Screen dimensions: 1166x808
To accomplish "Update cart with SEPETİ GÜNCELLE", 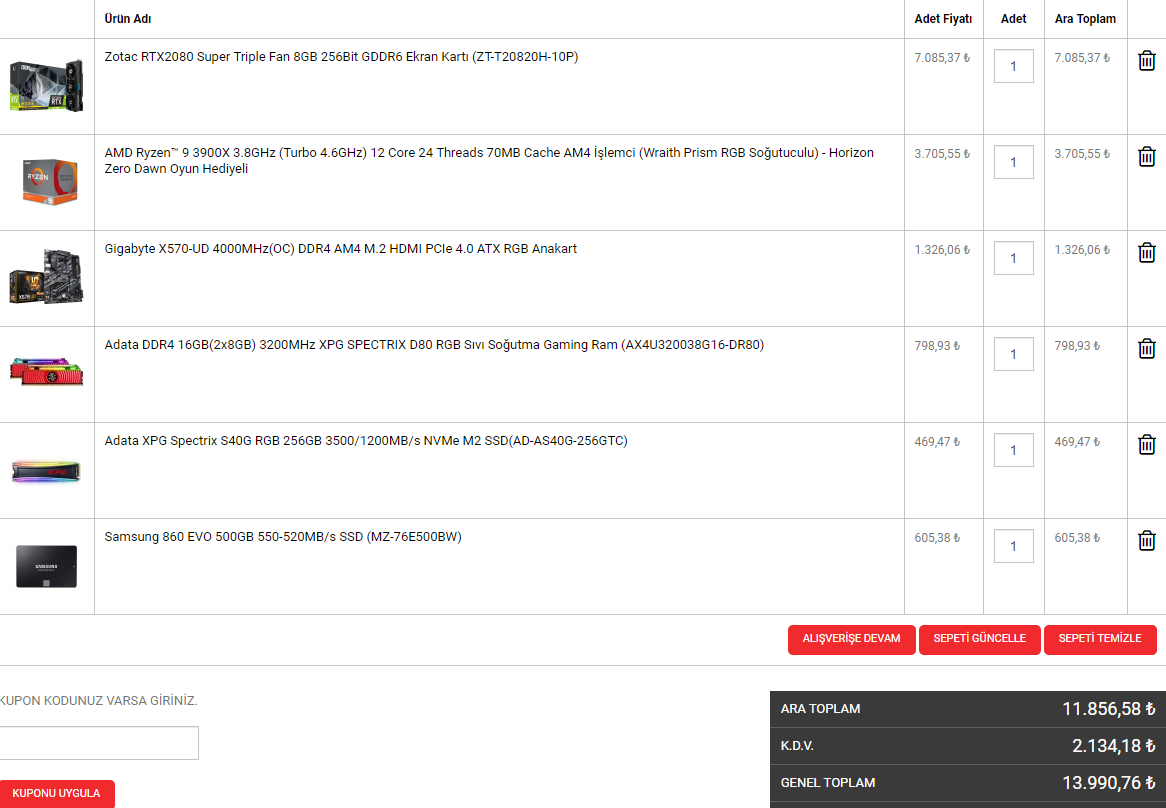I will coord(979,639).
